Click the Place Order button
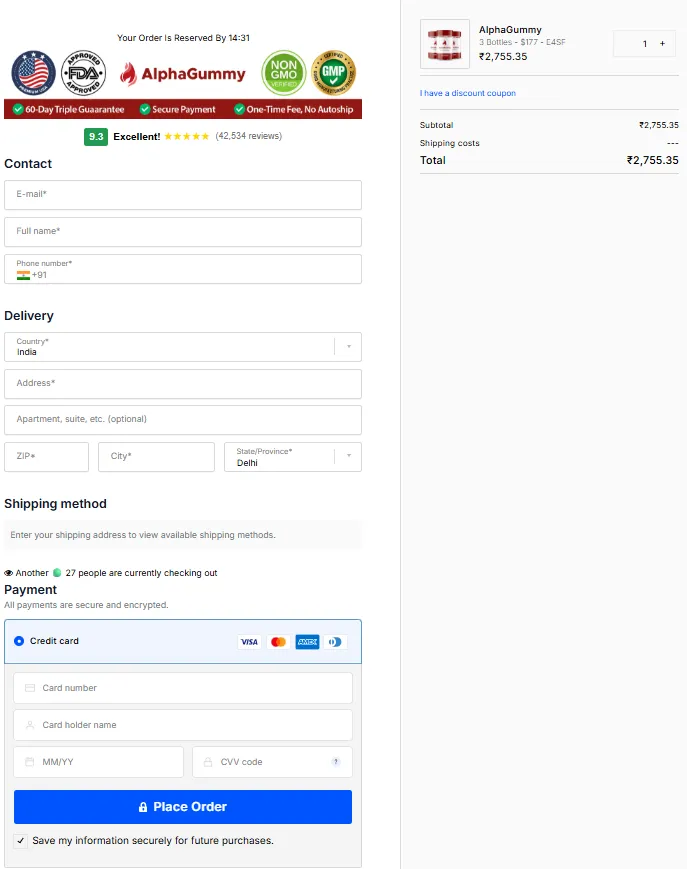The height and width of the screenshot is (869, 687). click(x=183, y=807)
